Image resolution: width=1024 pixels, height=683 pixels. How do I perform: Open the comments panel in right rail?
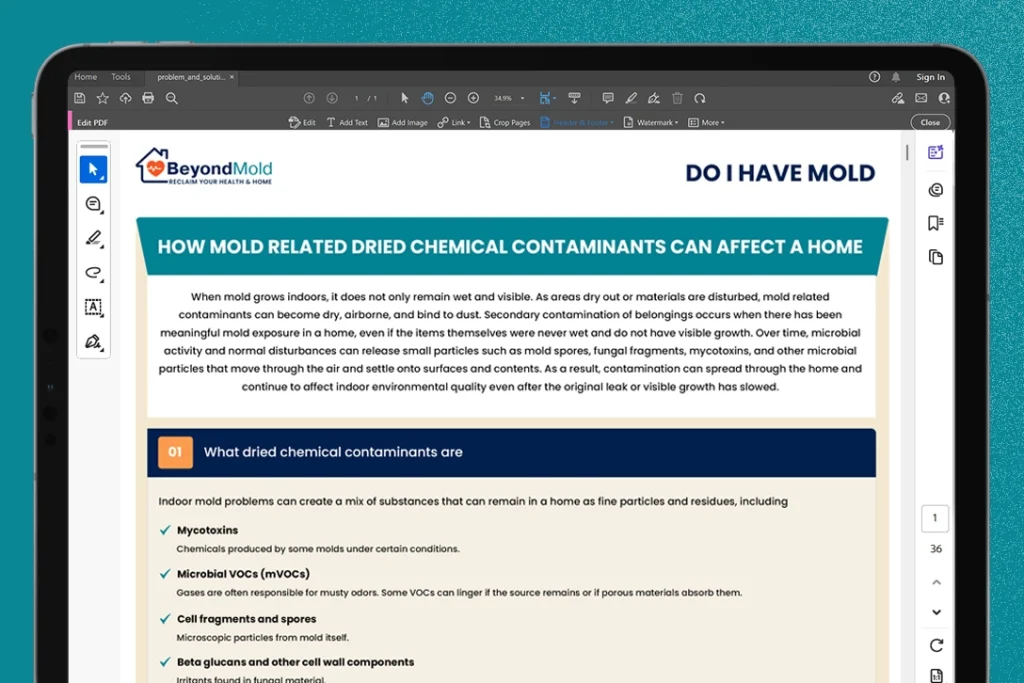[935, 190]
